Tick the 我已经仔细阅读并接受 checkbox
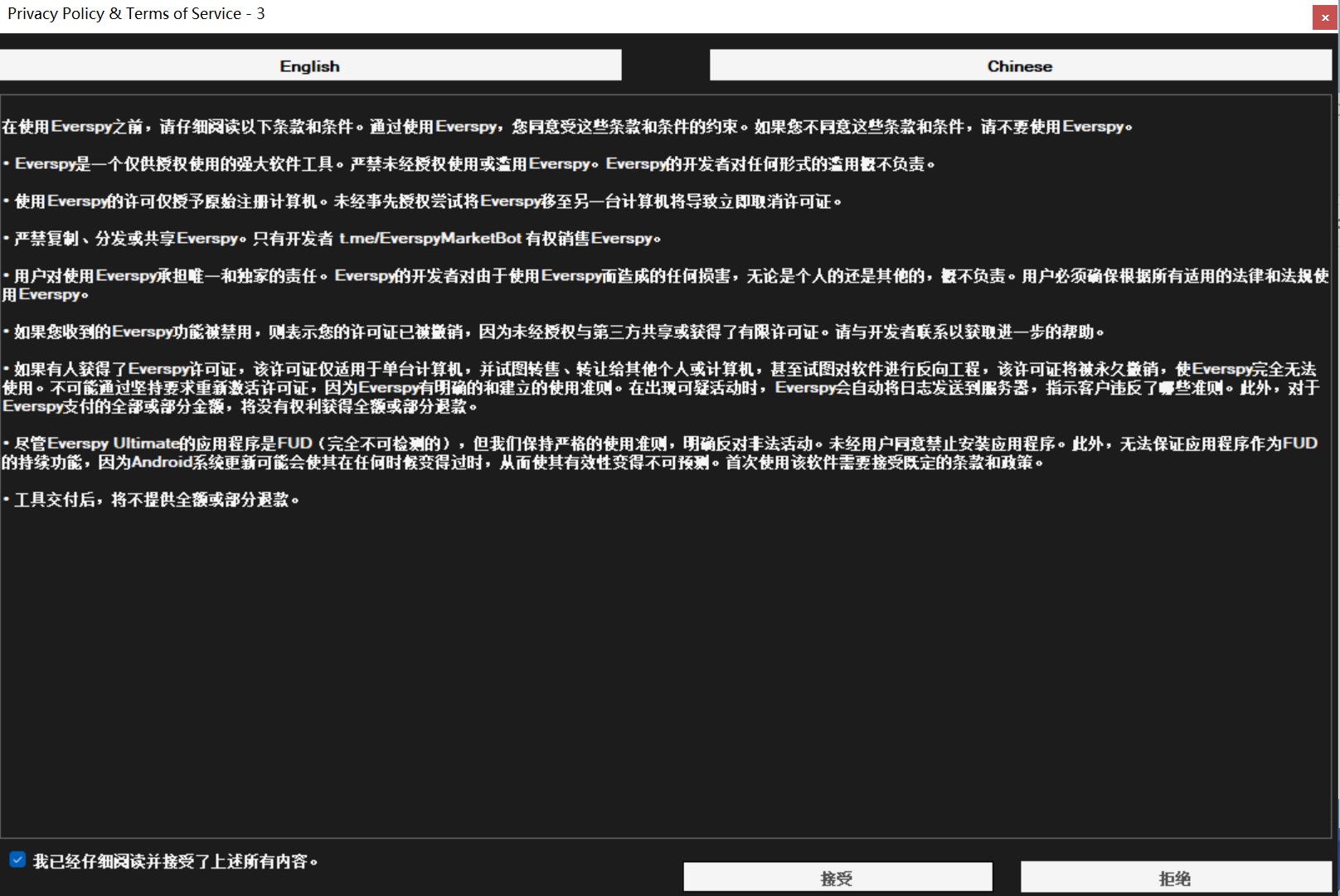This screenshot has height=896, width=1340. point(17,860)
